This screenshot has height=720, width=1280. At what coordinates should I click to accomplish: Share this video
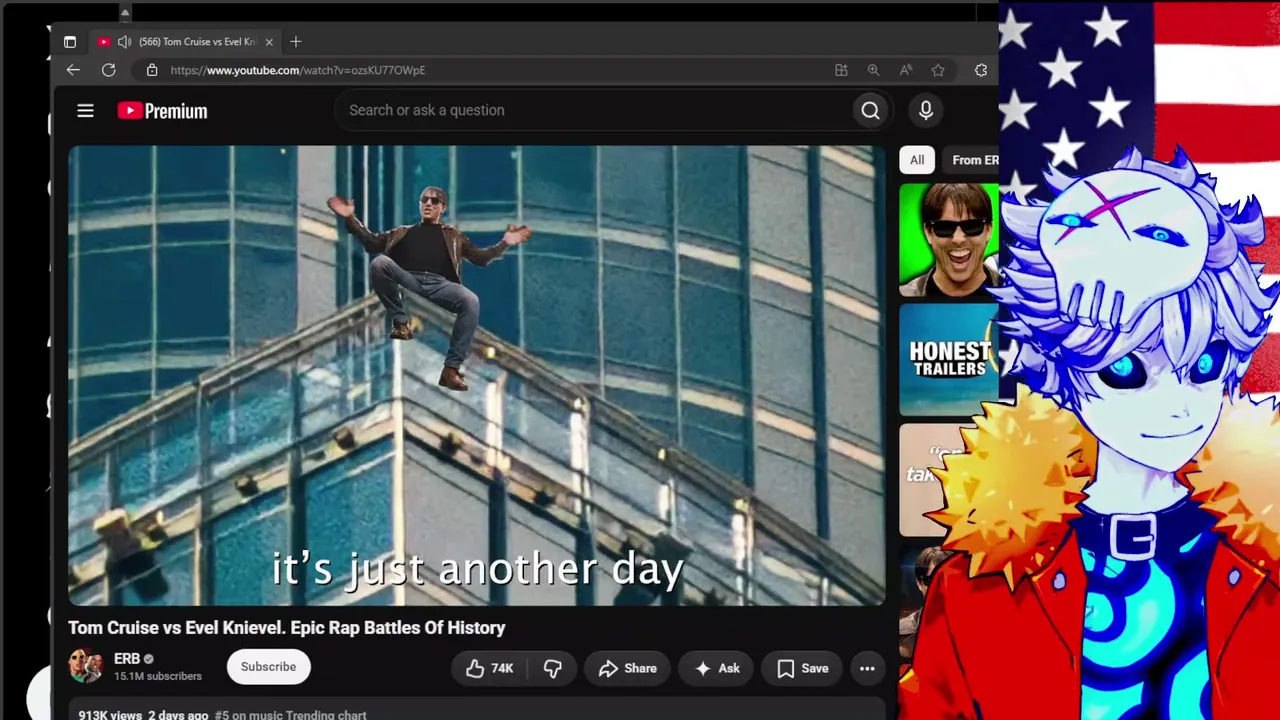point(628,668)
